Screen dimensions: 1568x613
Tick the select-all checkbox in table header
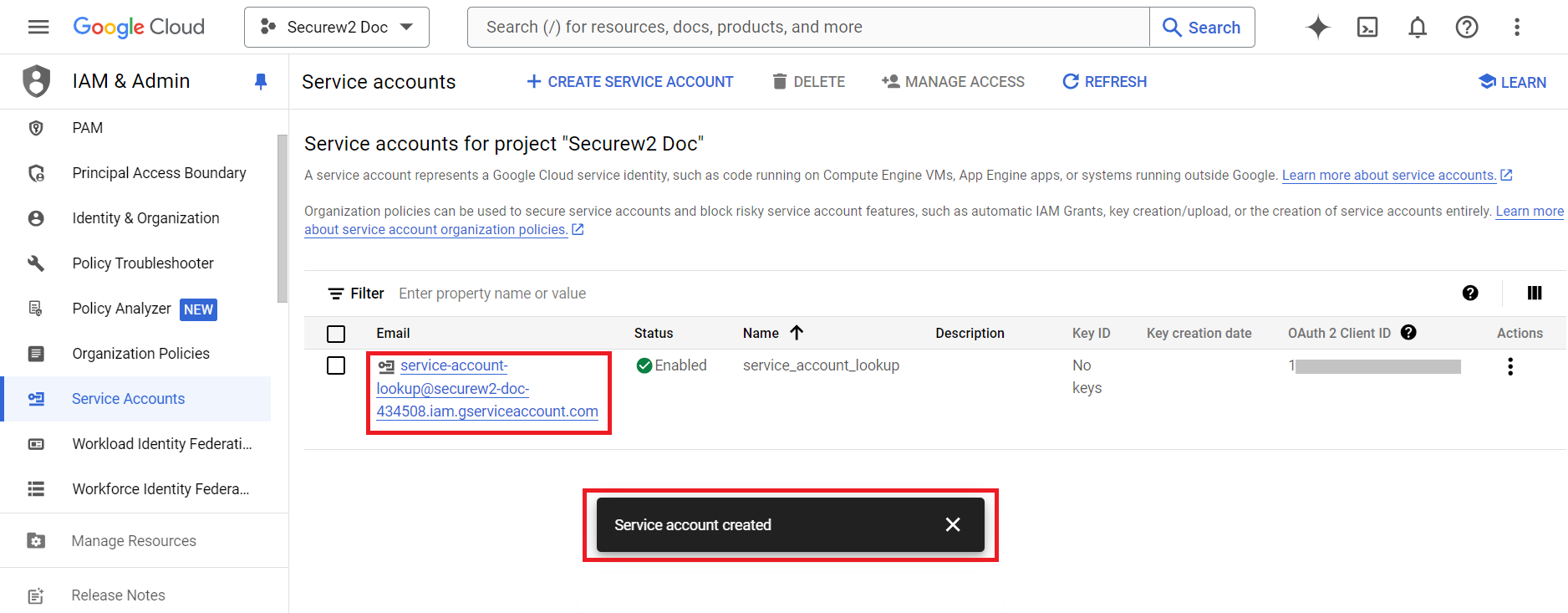click(x=336, y=334)
